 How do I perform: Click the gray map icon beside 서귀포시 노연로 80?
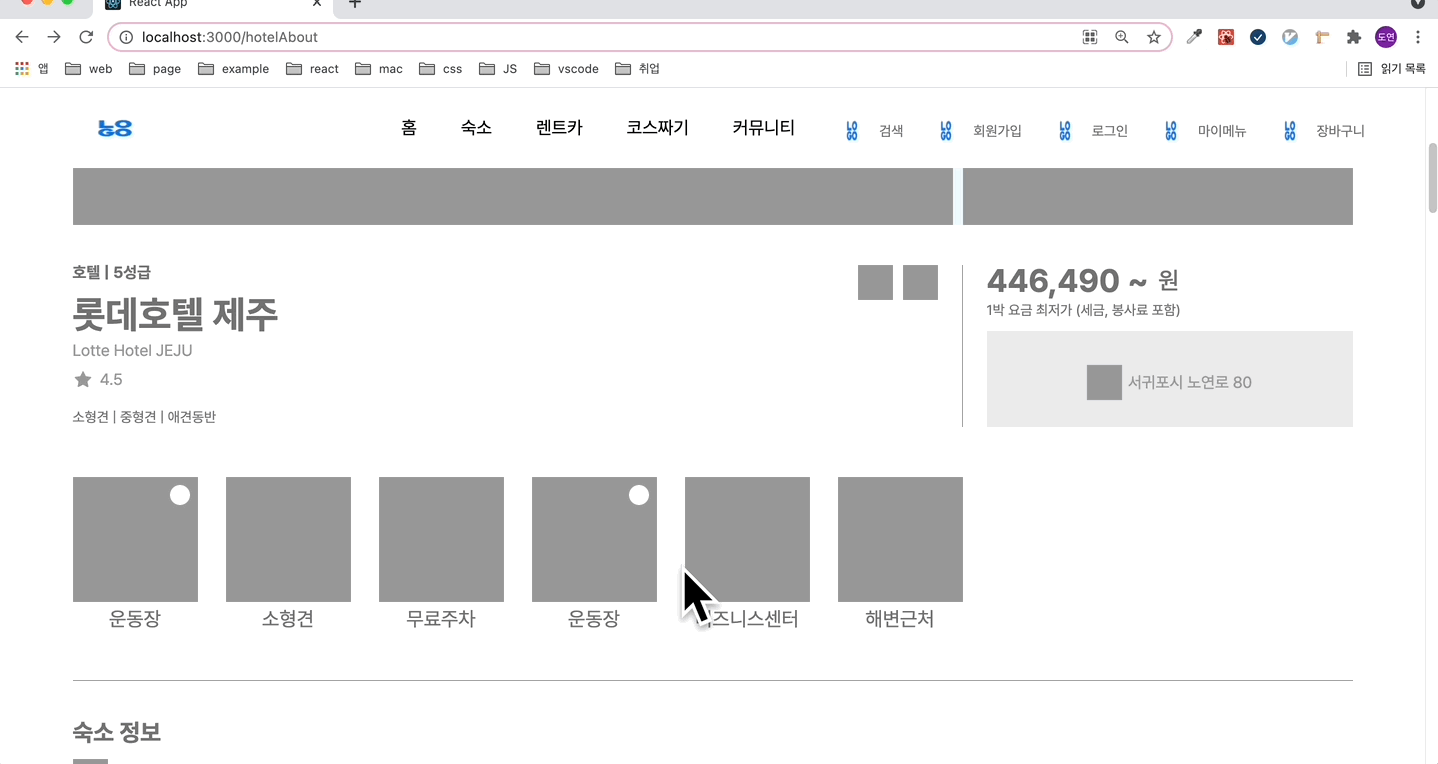pyautogui.click(x=1104, y=383)
